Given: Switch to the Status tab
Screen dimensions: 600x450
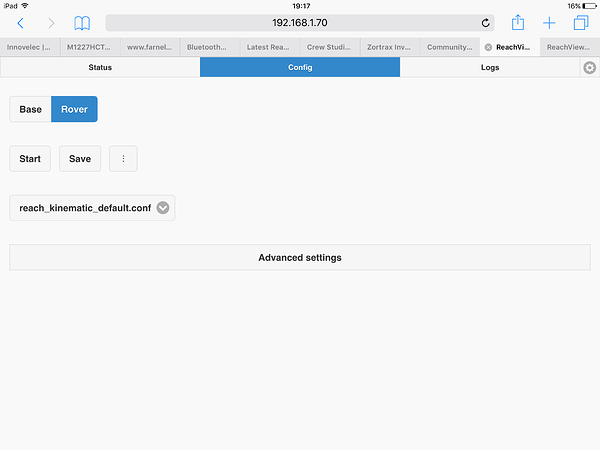Looking at the screenshot, I should coord(100,67).
